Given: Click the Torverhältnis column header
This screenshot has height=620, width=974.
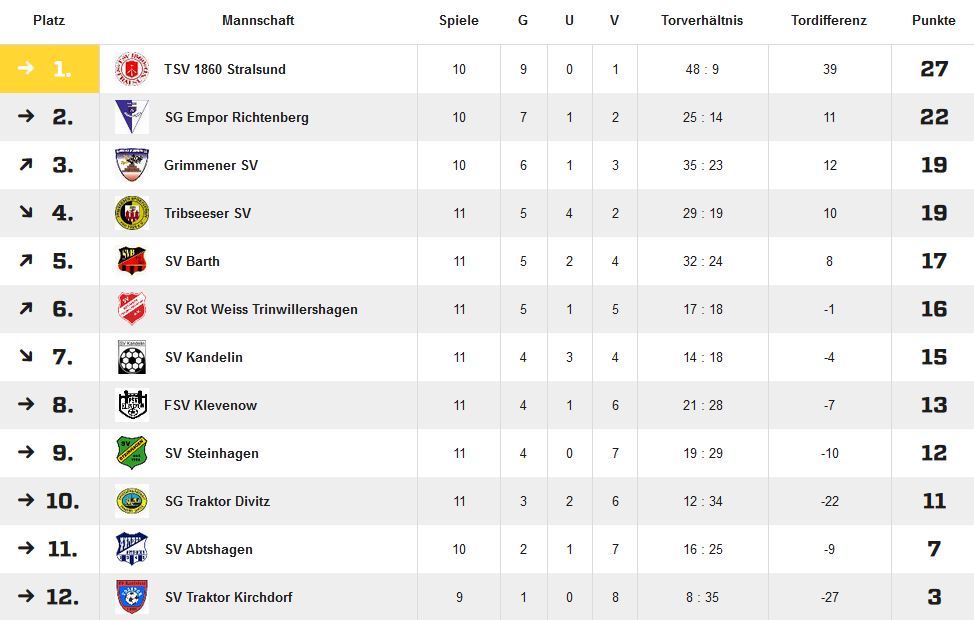Looking at the screenshot, I should (x=702, y=21).
